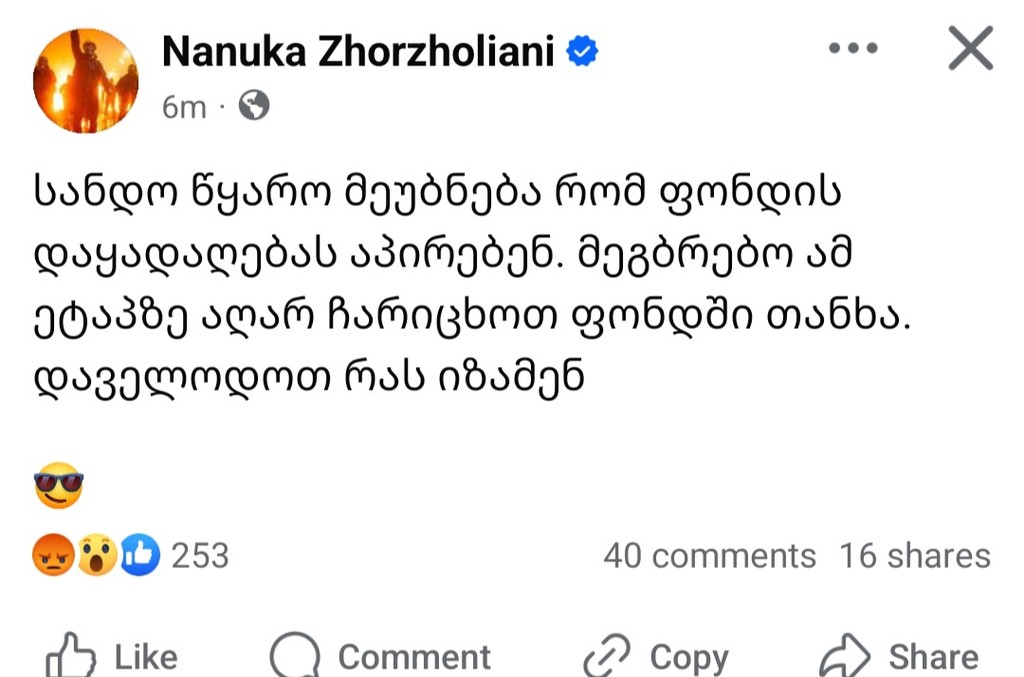Click the chain-link icon beside Copy
The image size is (1024, 677).
click(x=608, y=656)
